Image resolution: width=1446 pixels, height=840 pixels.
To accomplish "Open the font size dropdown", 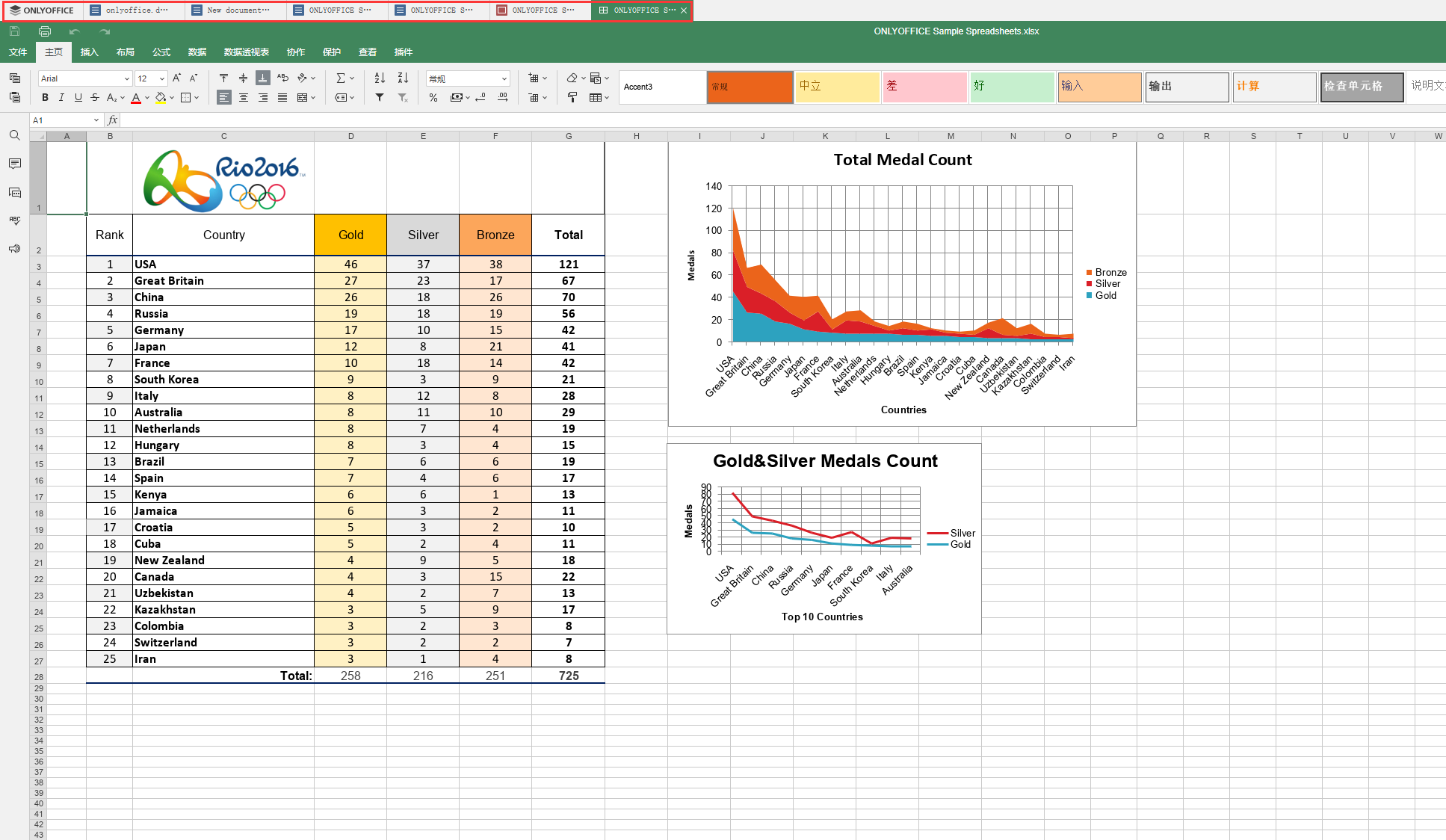I will click(162, 78).
